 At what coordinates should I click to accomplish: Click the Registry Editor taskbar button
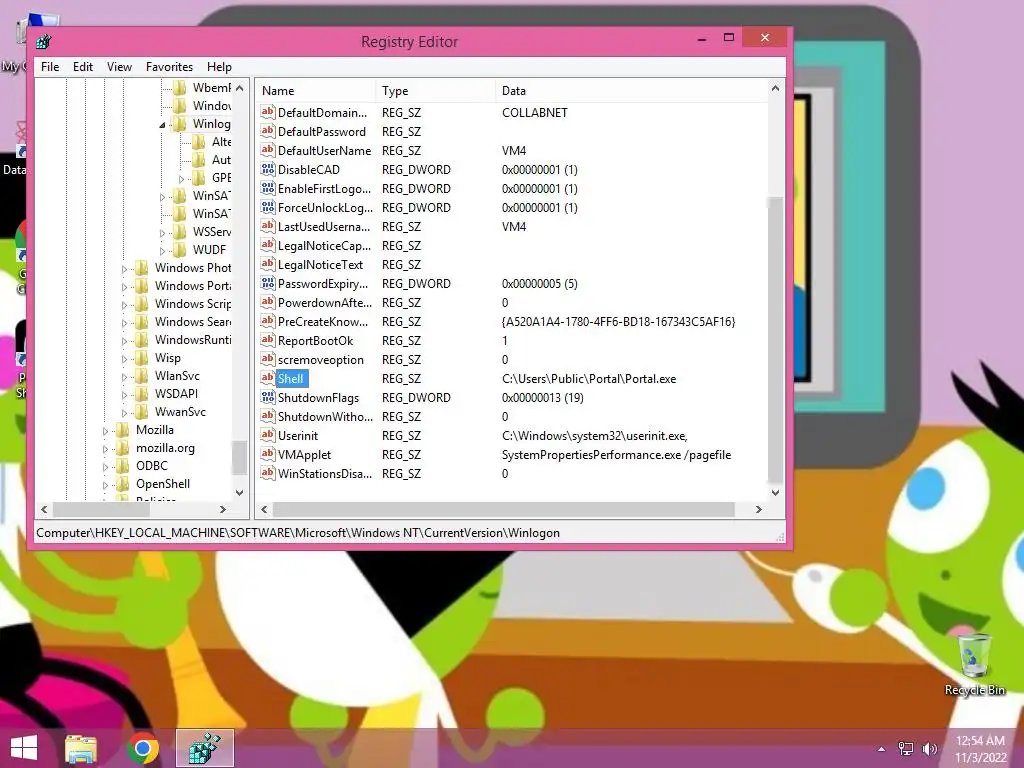(x=204, y=748)
